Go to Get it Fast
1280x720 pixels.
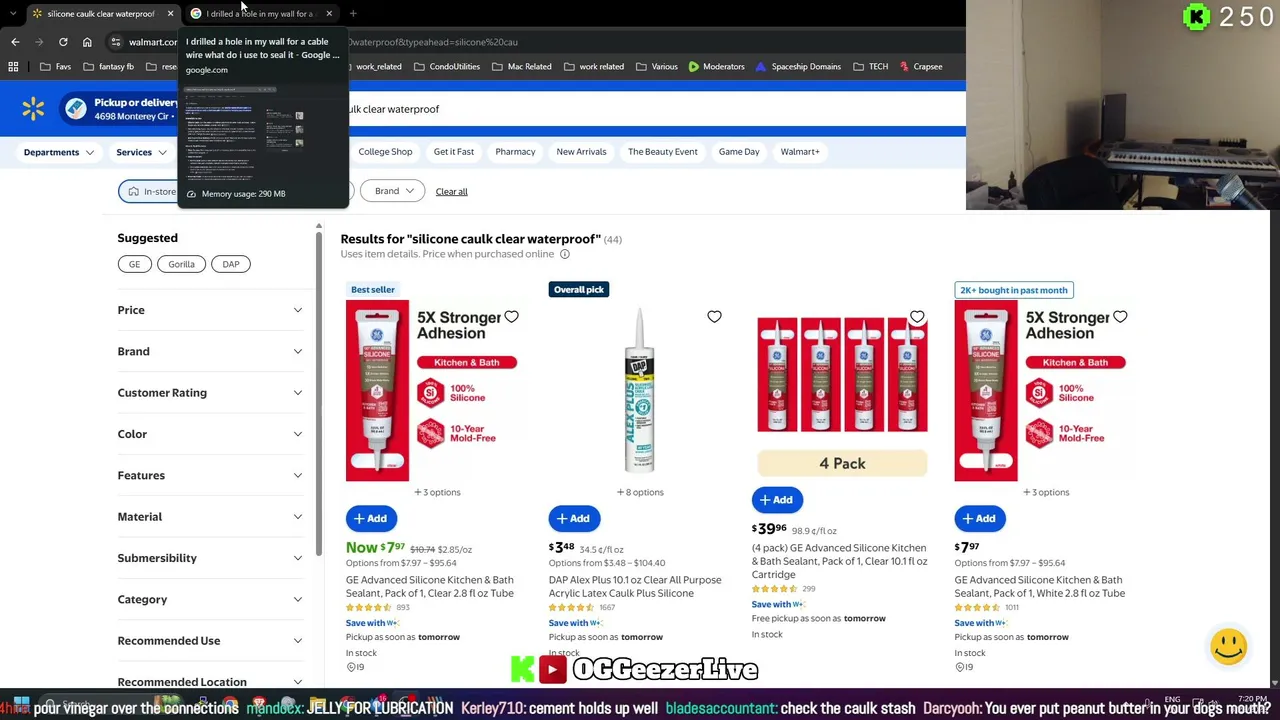click(x=454, y=152)
